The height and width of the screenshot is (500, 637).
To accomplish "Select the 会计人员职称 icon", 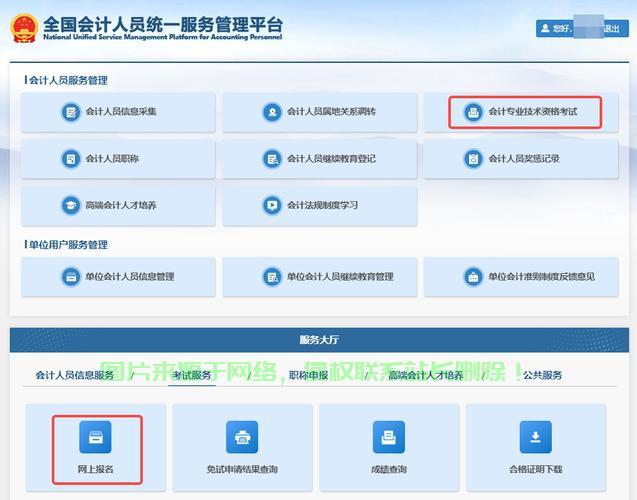I will [x=71, y=159].
